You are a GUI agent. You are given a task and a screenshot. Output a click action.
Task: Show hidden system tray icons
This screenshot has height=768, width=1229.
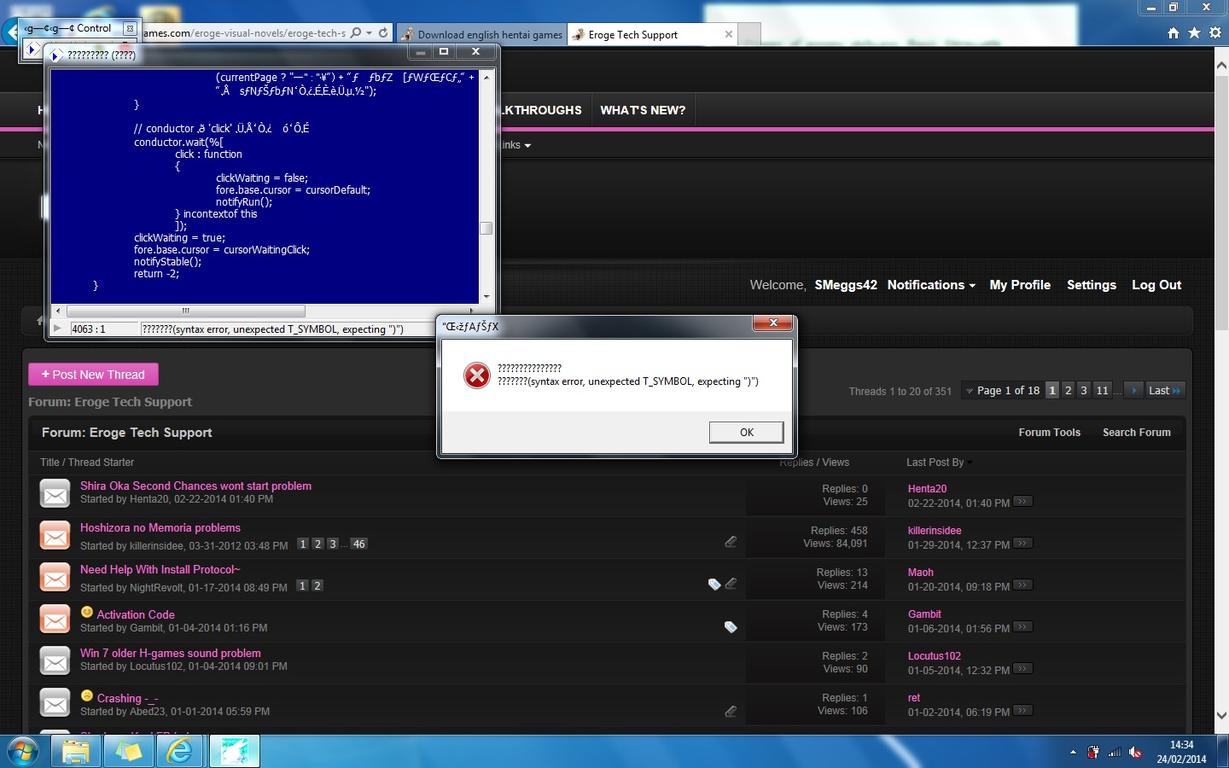coord(1074,752)
